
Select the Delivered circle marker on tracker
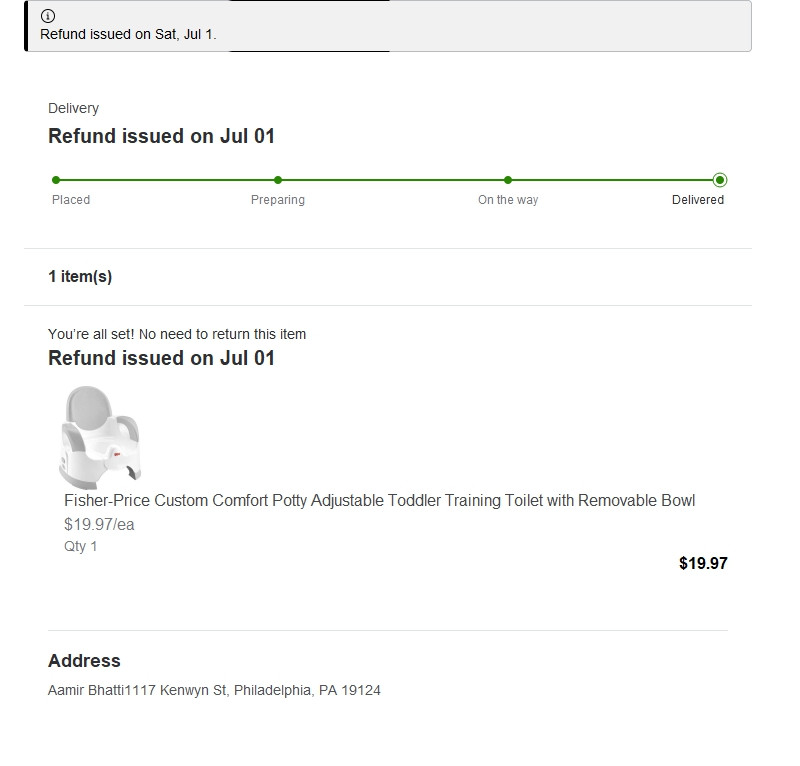pyautogui.click(x=720, y=180)
